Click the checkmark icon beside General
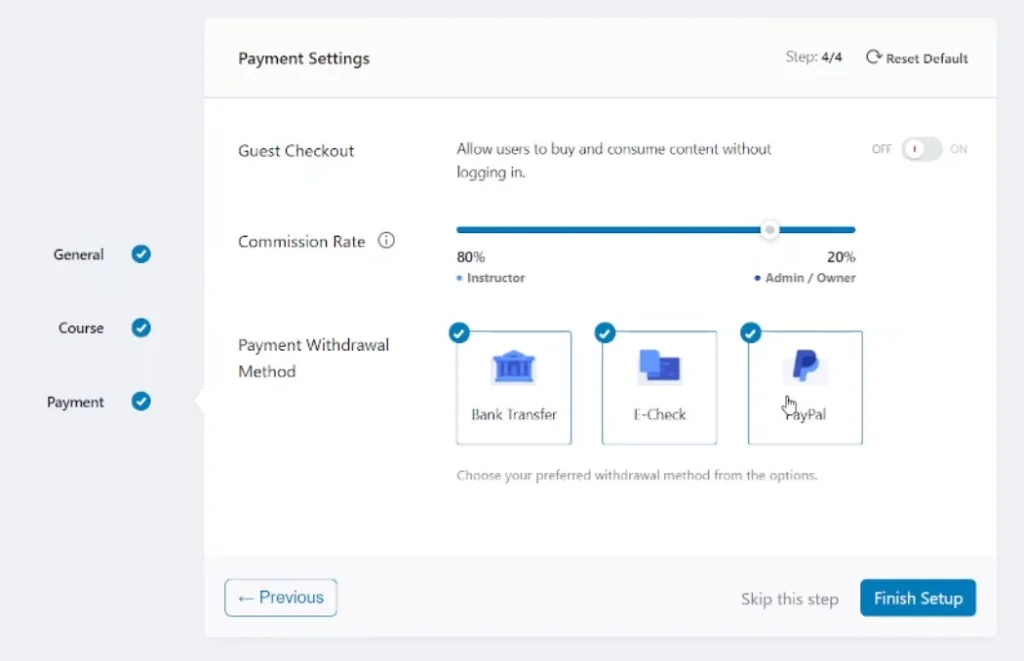 (x=140, y=254)
